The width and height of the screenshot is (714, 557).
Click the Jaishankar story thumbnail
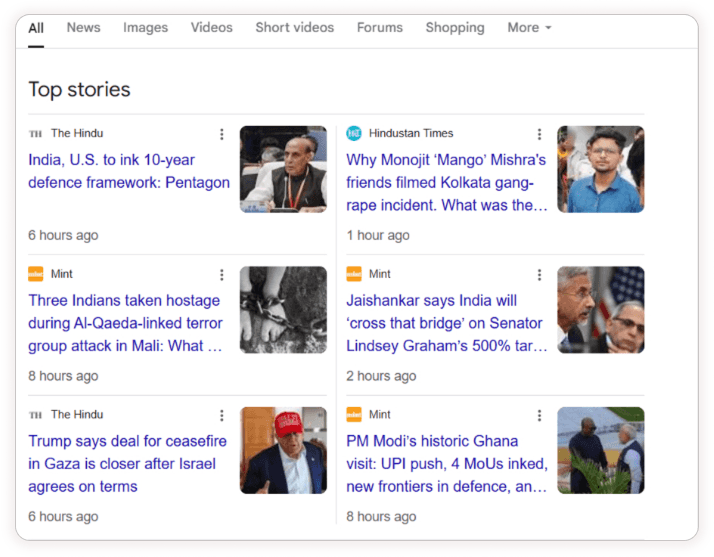pyautogui.click(x=601, y=310)
